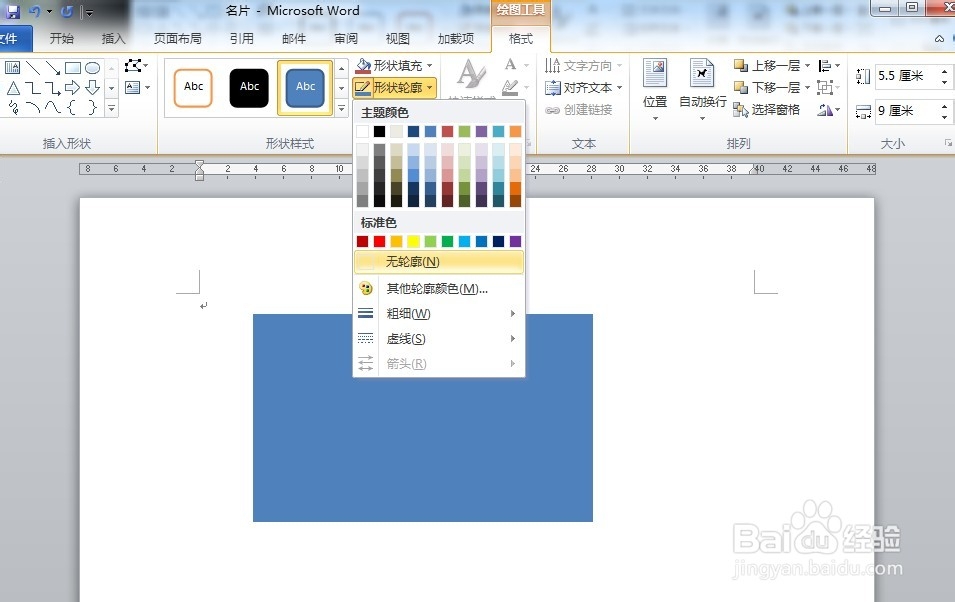This screenshot has width=955, height=602.
Task: Click the 文字方向 (Text Direction) icon
Action: coord(554,64)
